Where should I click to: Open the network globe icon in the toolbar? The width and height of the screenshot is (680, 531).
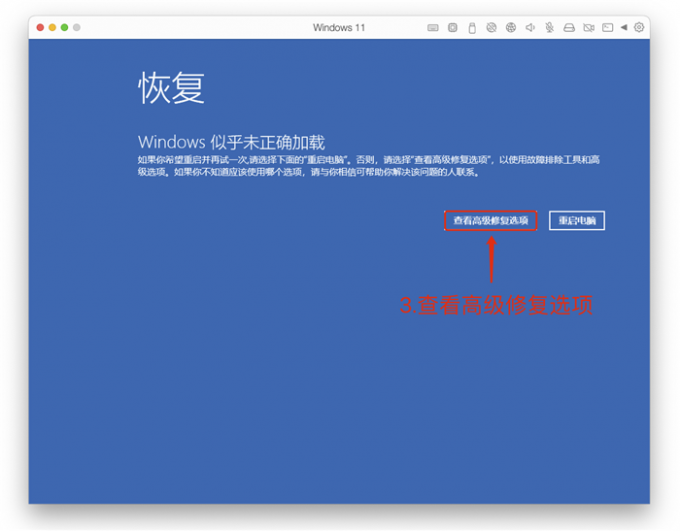(x=511, y=28)
